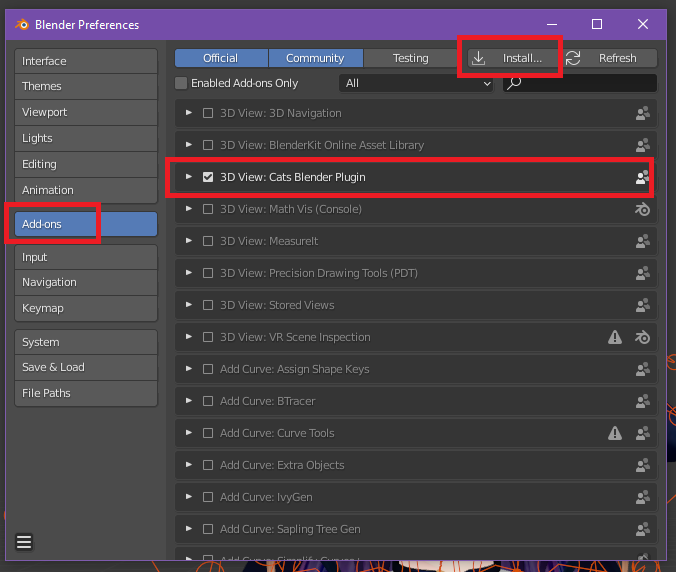This screenshot has width=676, height=572.
Task: Expand Cats Blender Plugin details
Action: [188, 177]
